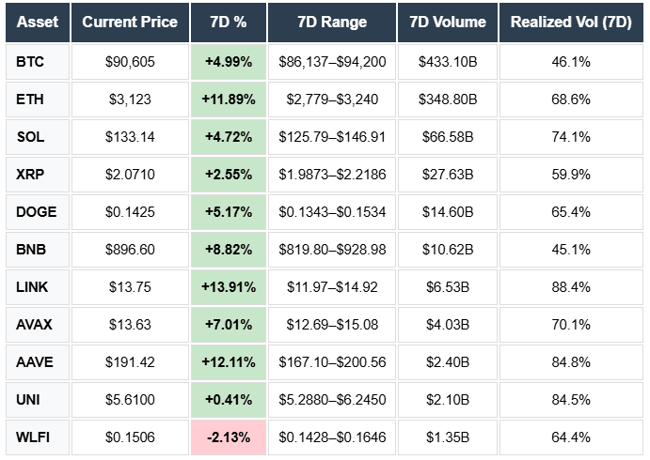Click UNI's current price $5.6100
The width and height of the screenshot is (650, 460).
pos(130,399)
